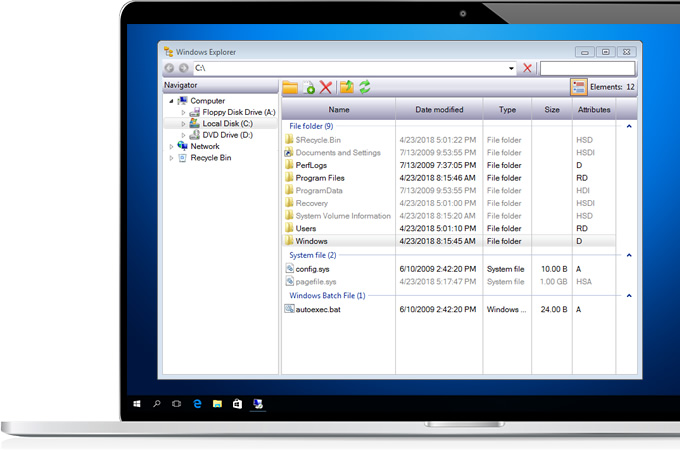Open File Explorer from taskbar

click(x=217, y=404)
